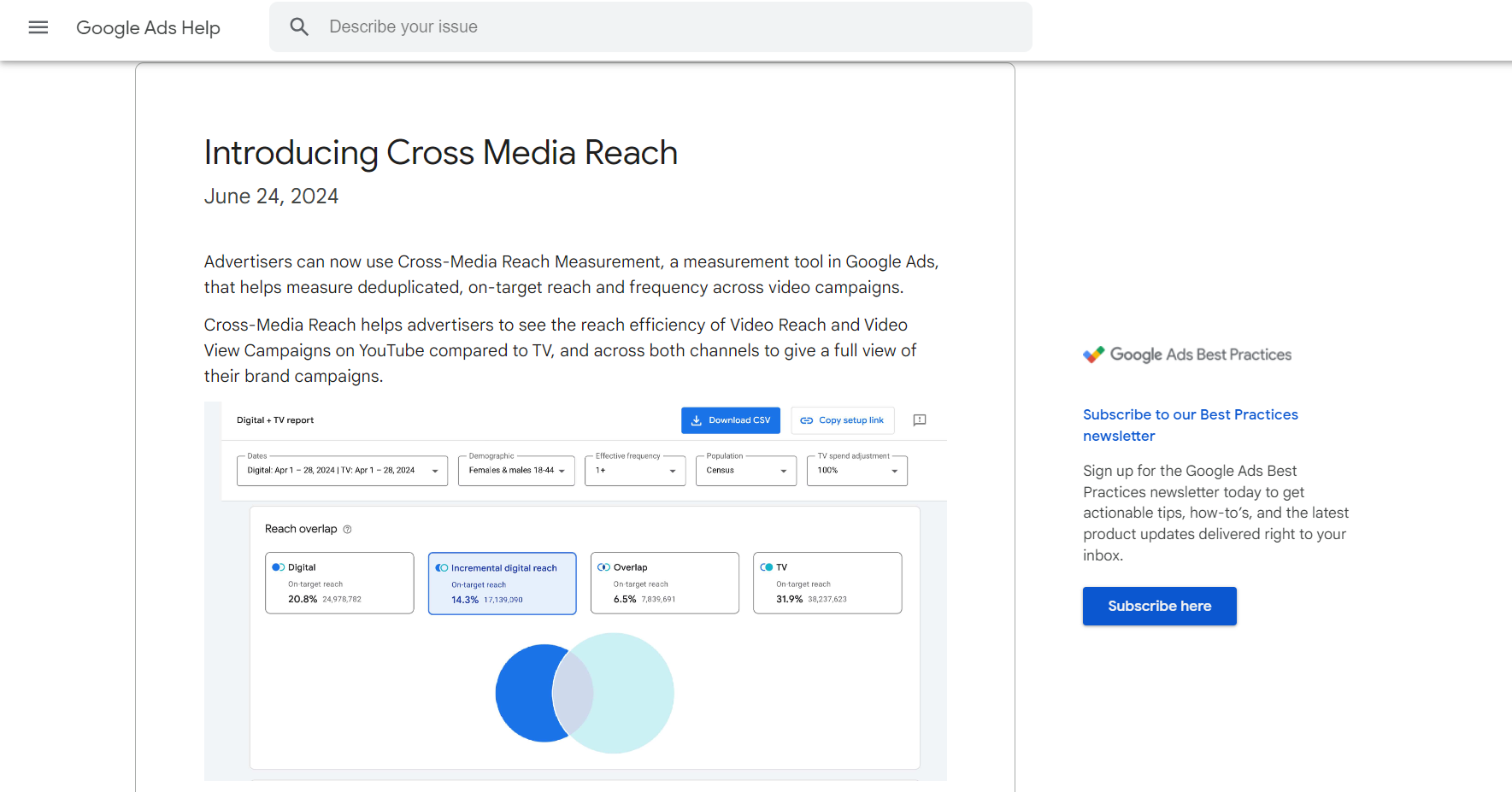Select the Incremental digital reach card

tap(503, 584)
